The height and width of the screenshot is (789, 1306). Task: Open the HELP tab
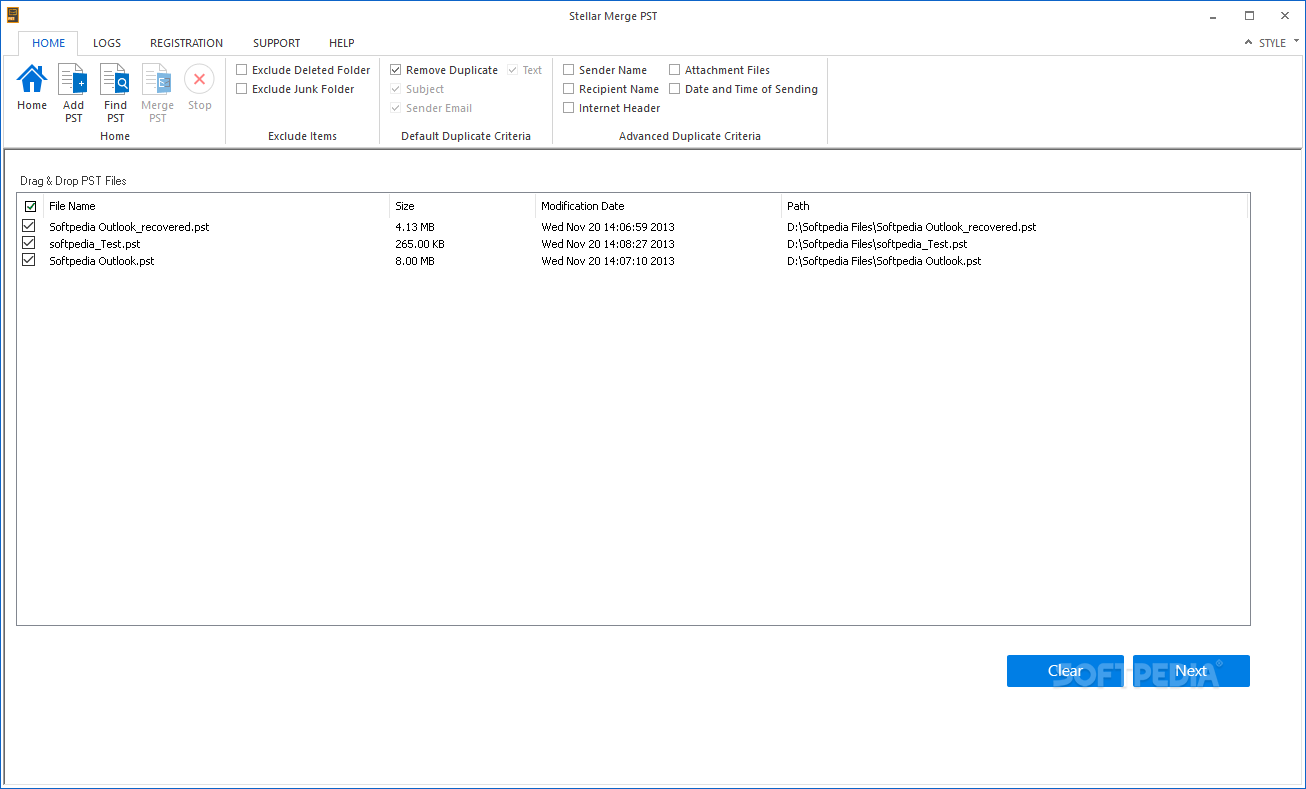(x=342, y=43)
